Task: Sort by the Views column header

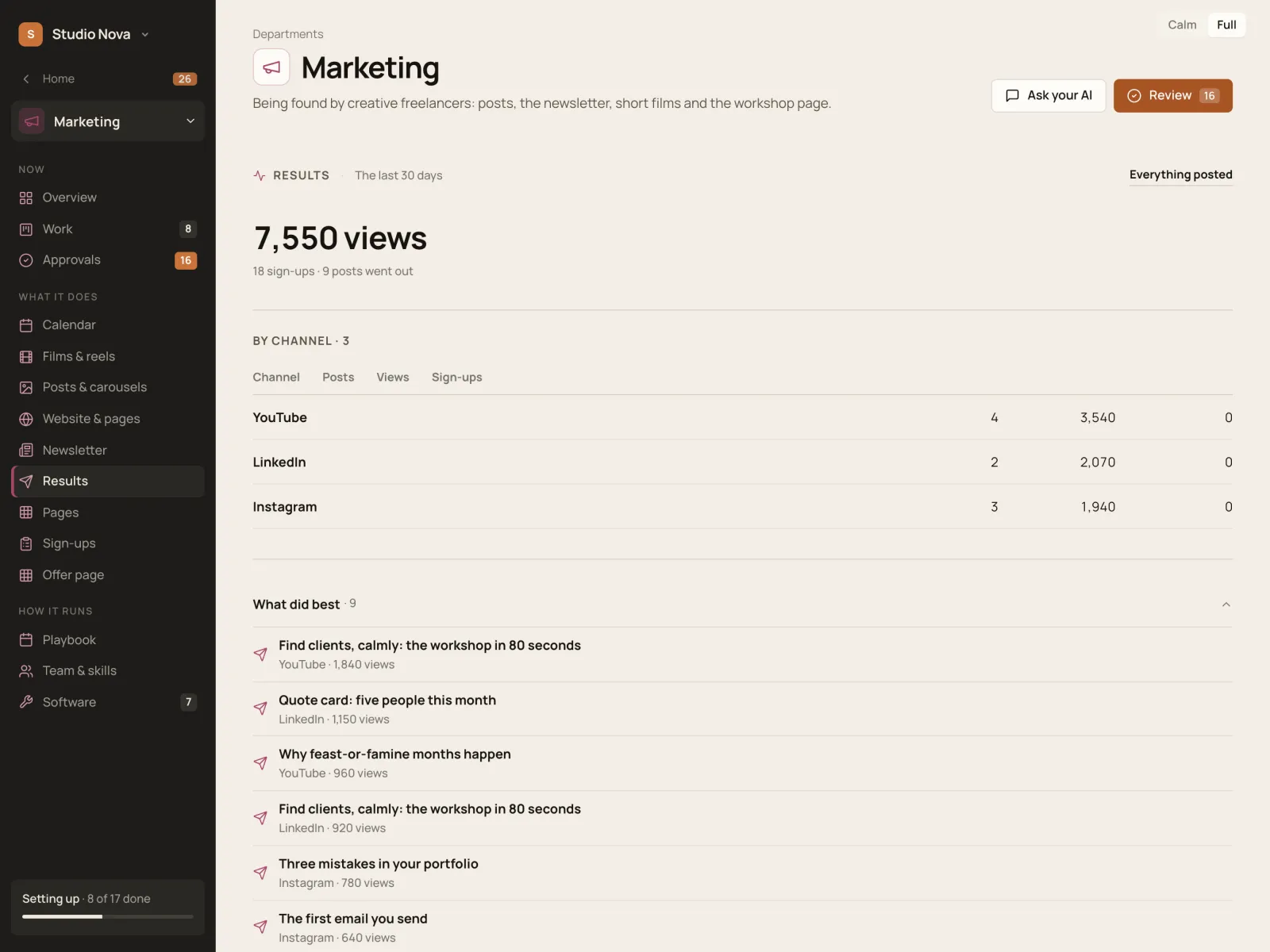Action: tap(393, 378)
